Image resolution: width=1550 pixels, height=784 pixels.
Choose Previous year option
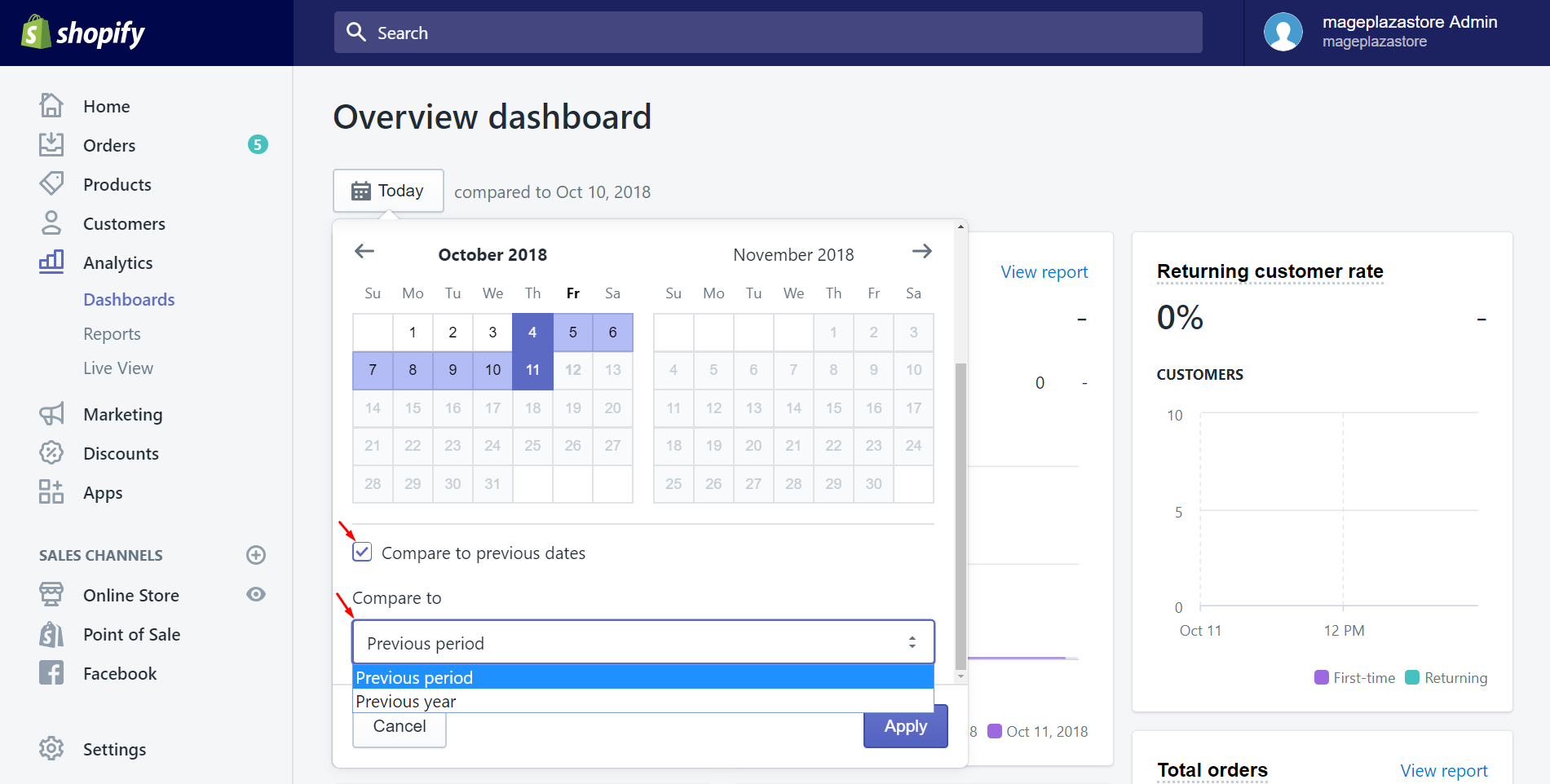pos(643,701)
